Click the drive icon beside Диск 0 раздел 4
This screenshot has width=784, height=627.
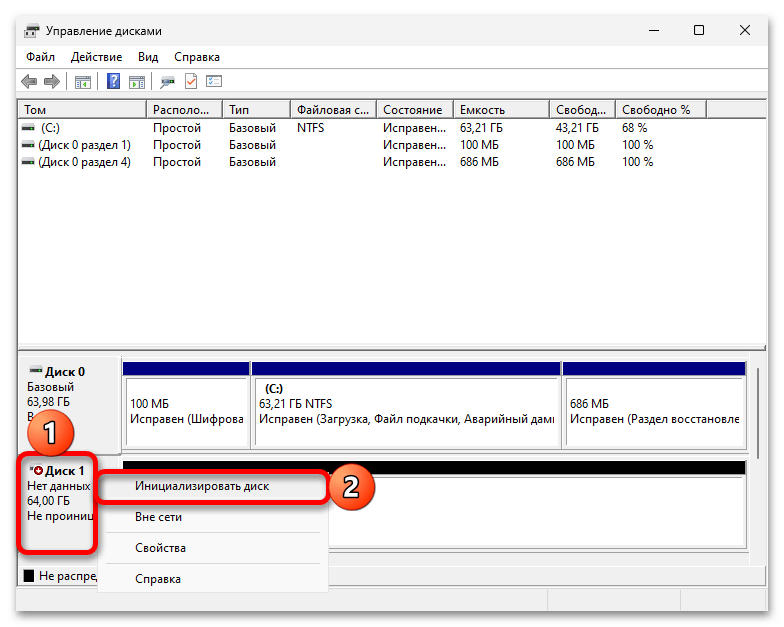pyautogui.click(x=28, y=162)
